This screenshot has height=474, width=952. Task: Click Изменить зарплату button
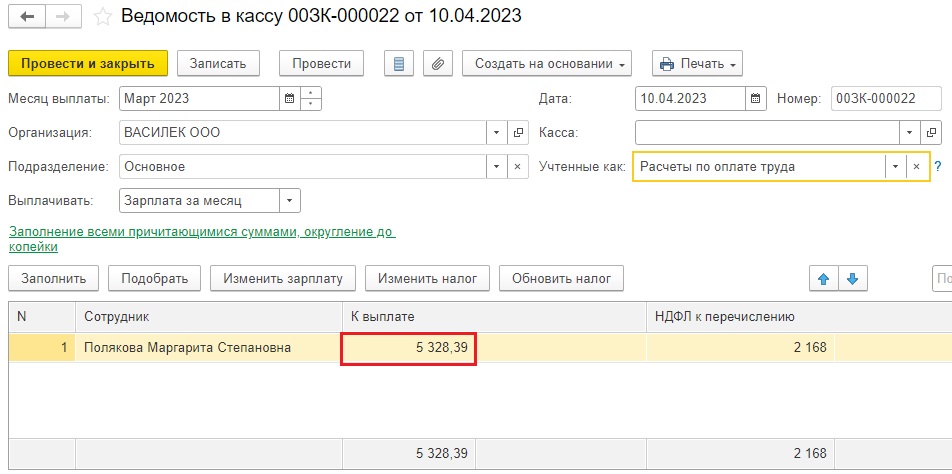283,279
